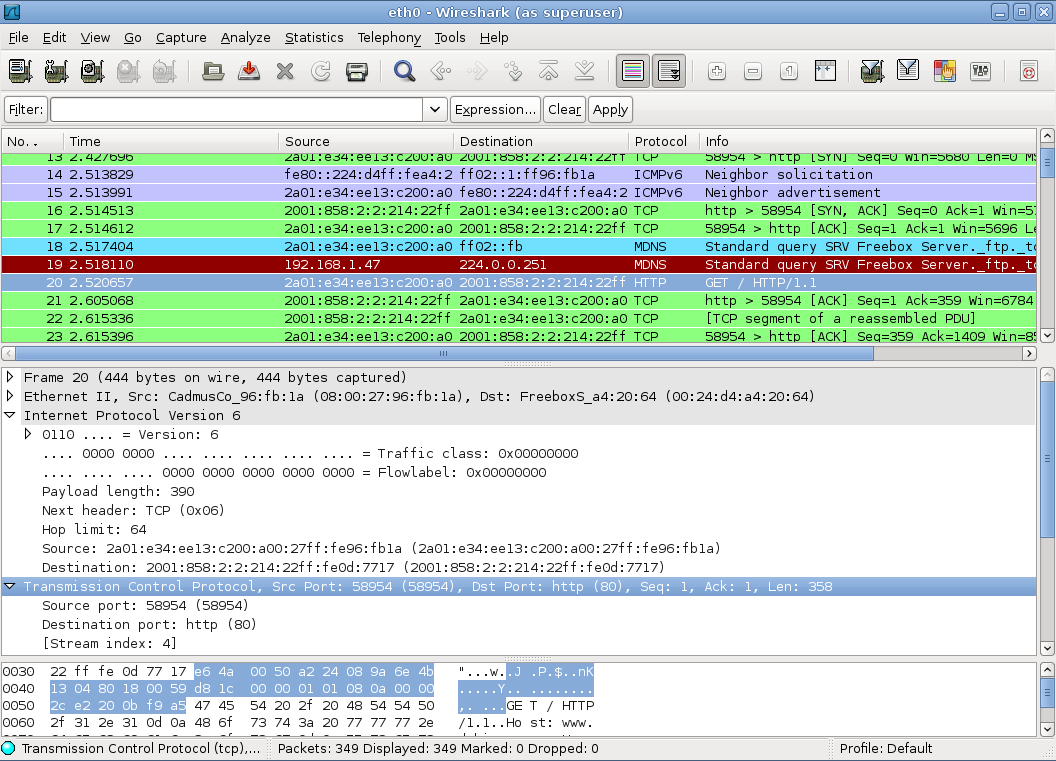Close the capture file X icon
Image resolution: width=1056 pixels, height=761 pixels.
[285, 71]
